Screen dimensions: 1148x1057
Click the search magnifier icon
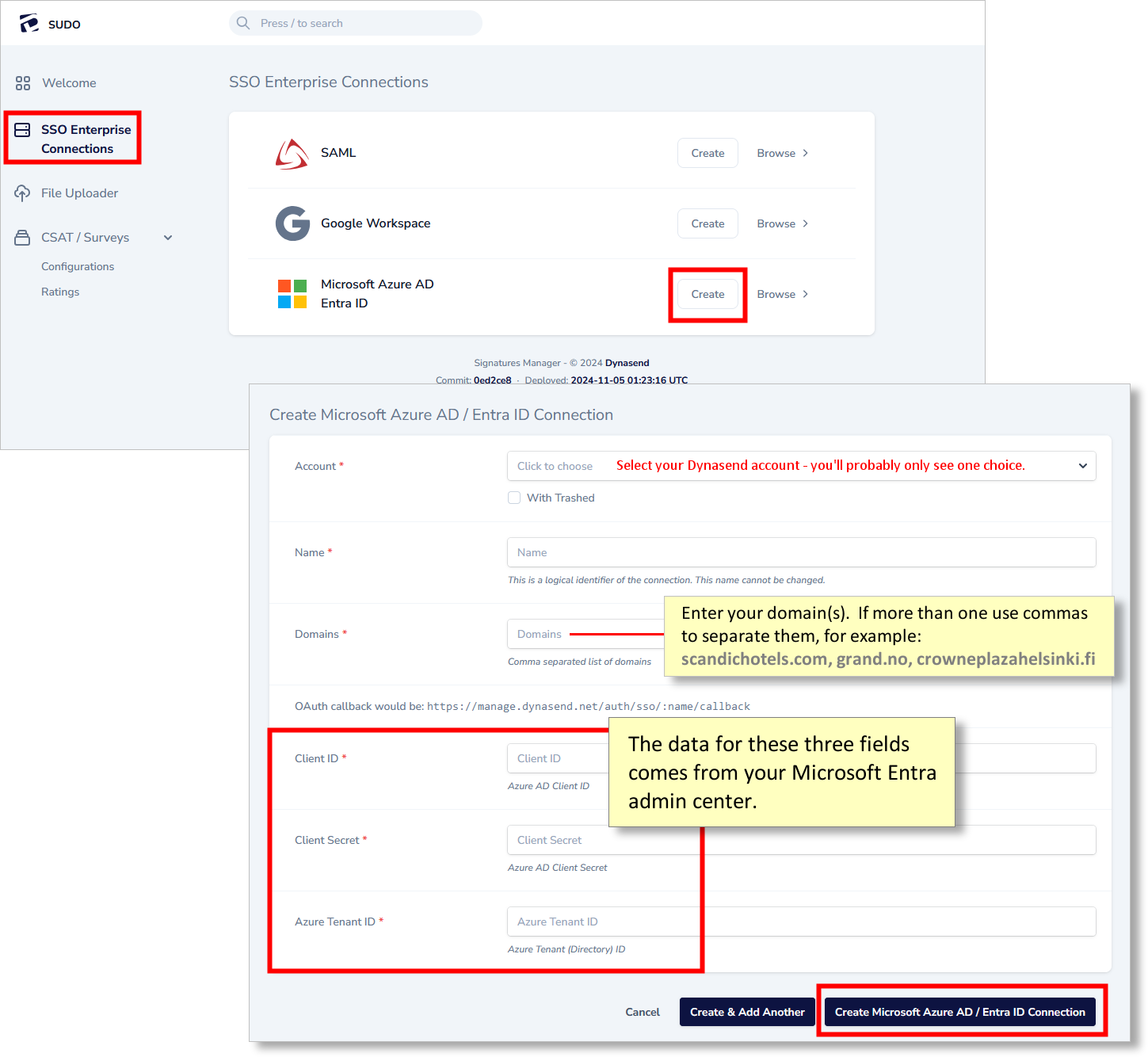pyautogui.click(x=242, y=23)
